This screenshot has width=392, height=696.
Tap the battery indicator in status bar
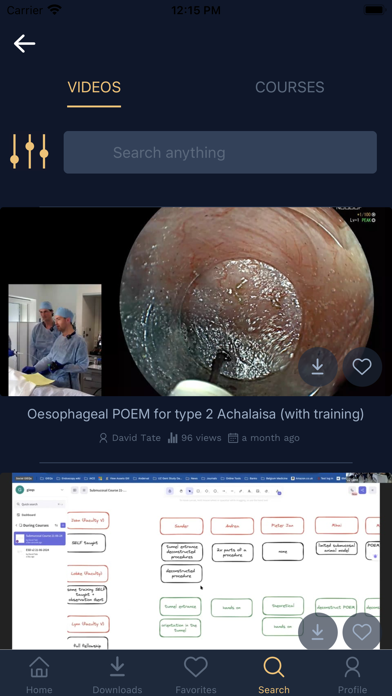(x=374, y=10)
